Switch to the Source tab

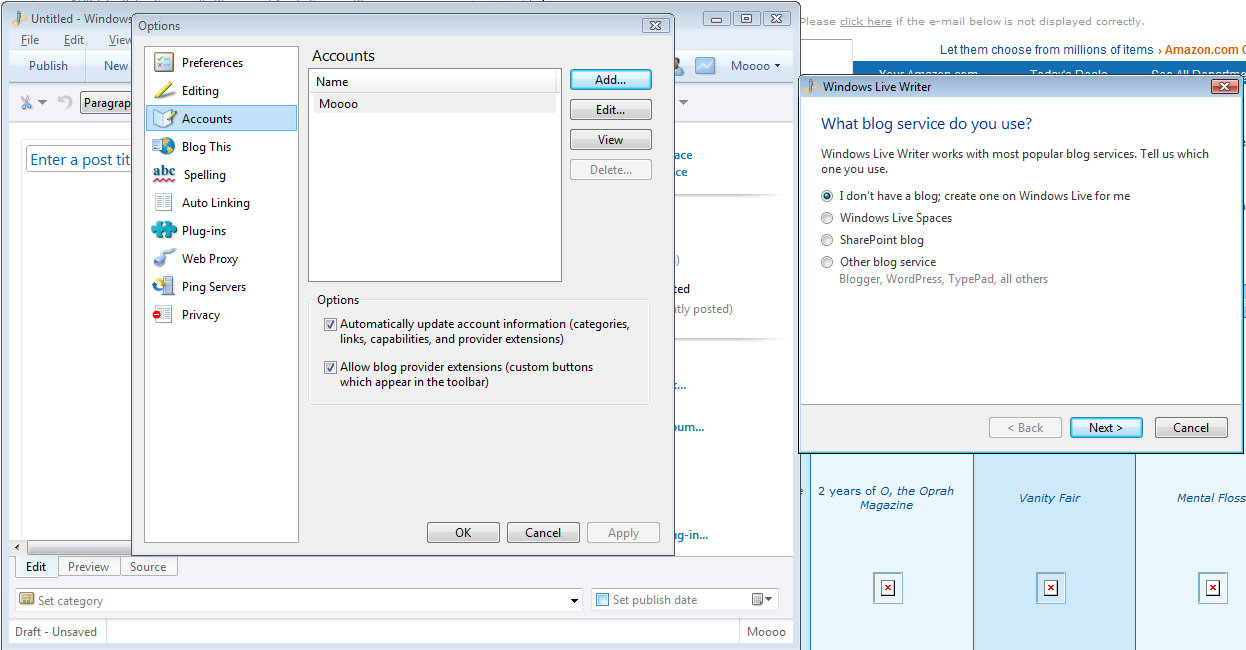click(x=148, y=567)
